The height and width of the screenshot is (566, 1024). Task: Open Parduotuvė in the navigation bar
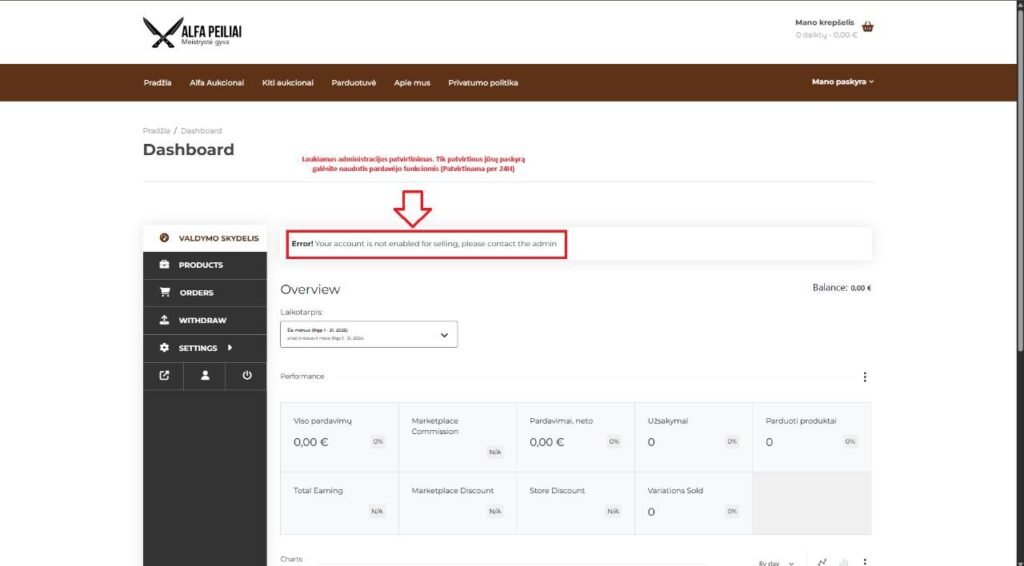354,83
